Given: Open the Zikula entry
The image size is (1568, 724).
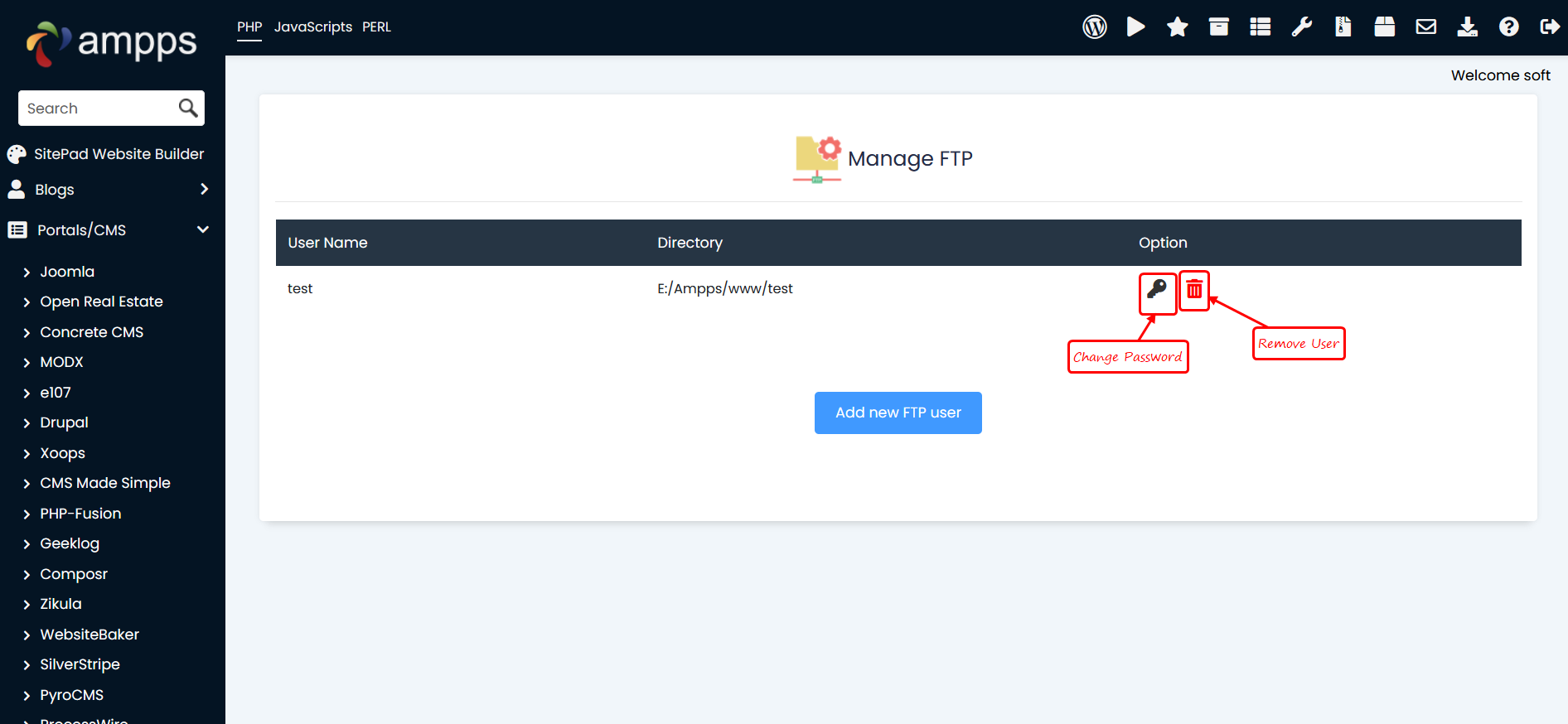Looking at the screenshot, I should 60,604.
